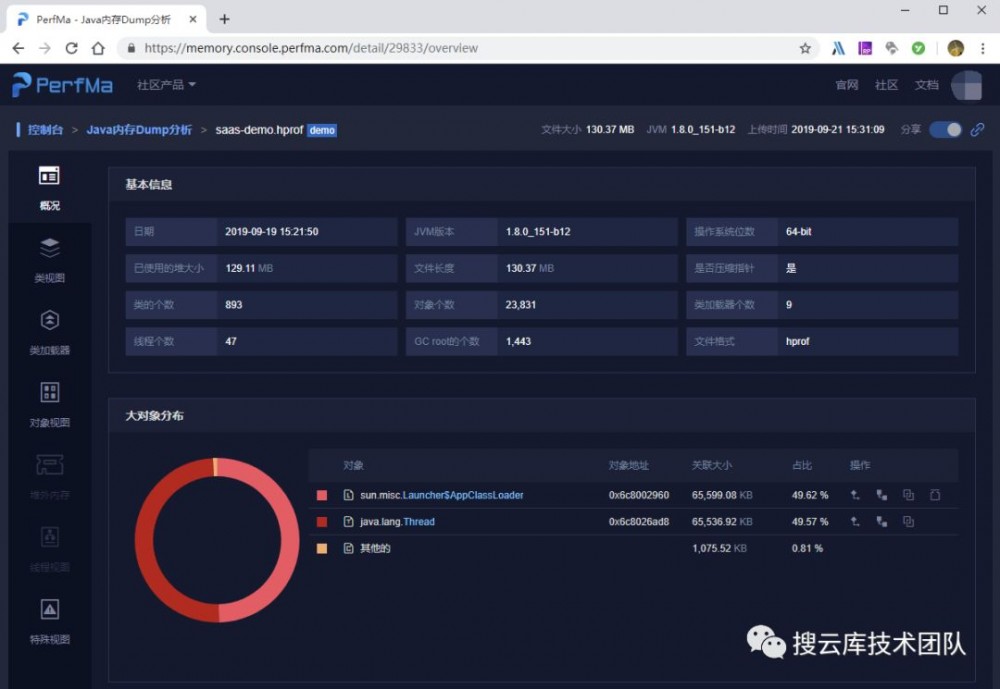Switch to the 对象视图 (Object View)
The image size is (1000, 689).
coord(49,405)
